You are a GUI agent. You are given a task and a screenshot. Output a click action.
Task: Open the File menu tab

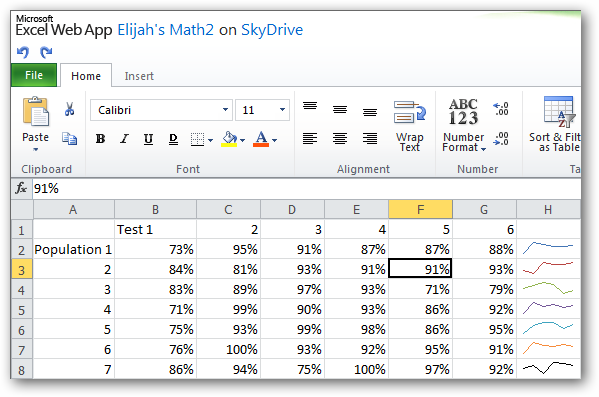[x=34, y=75]
